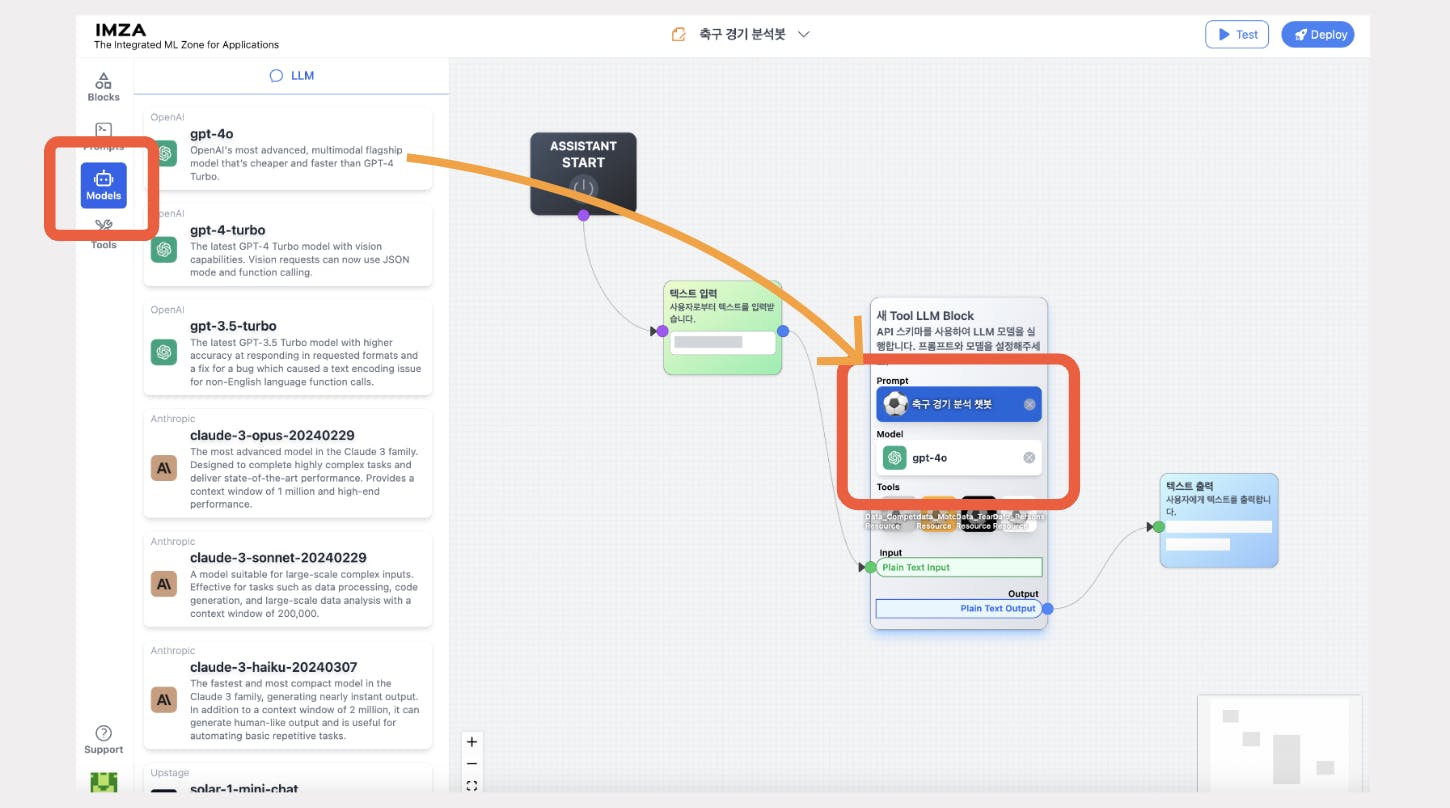Click the Anthropic label above claude-3-opus
Screen dimensions: 1450x808
click(173, 419)
